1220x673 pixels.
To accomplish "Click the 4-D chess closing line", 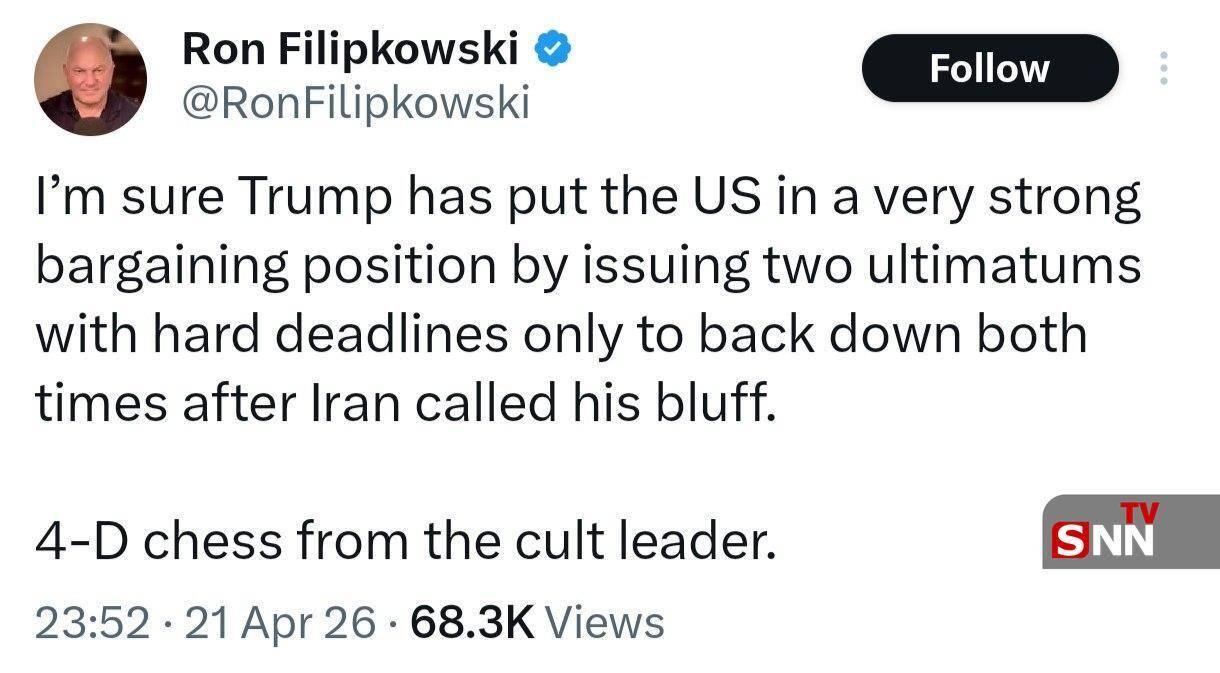I will pos(405,542).
